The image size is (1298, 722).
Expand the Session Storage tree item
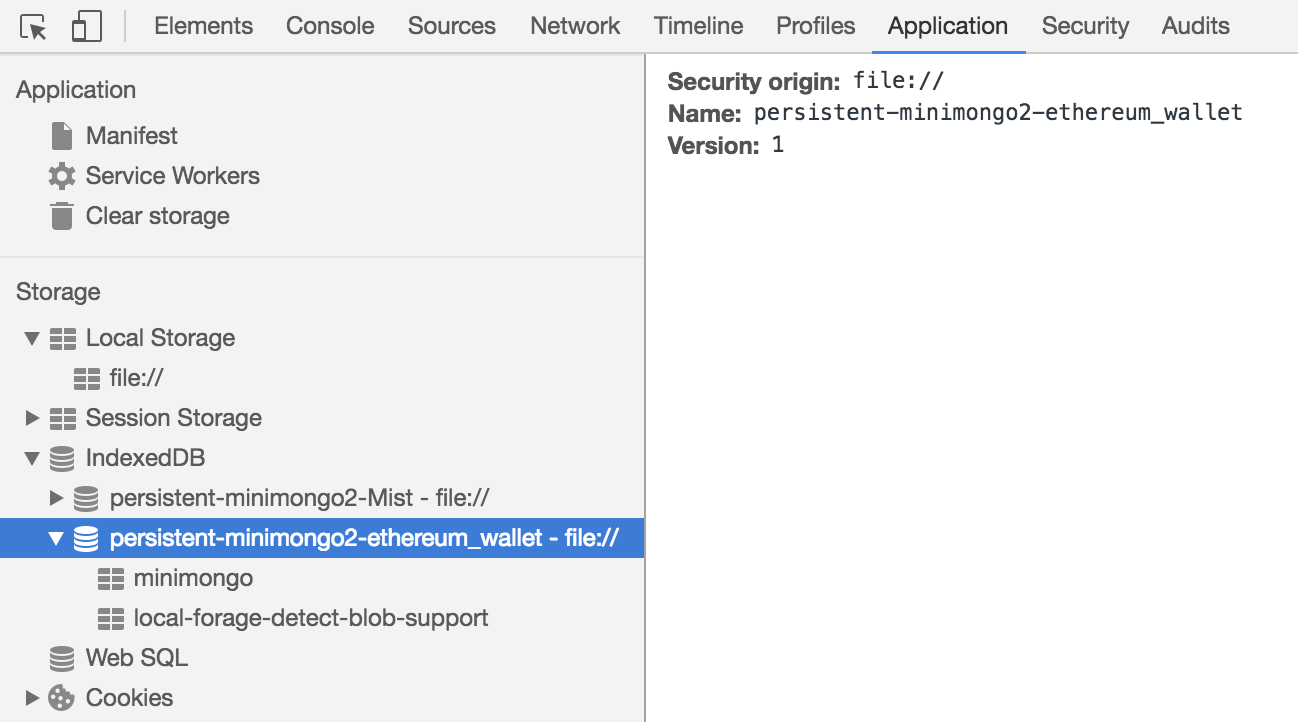[x=33, y=418]
